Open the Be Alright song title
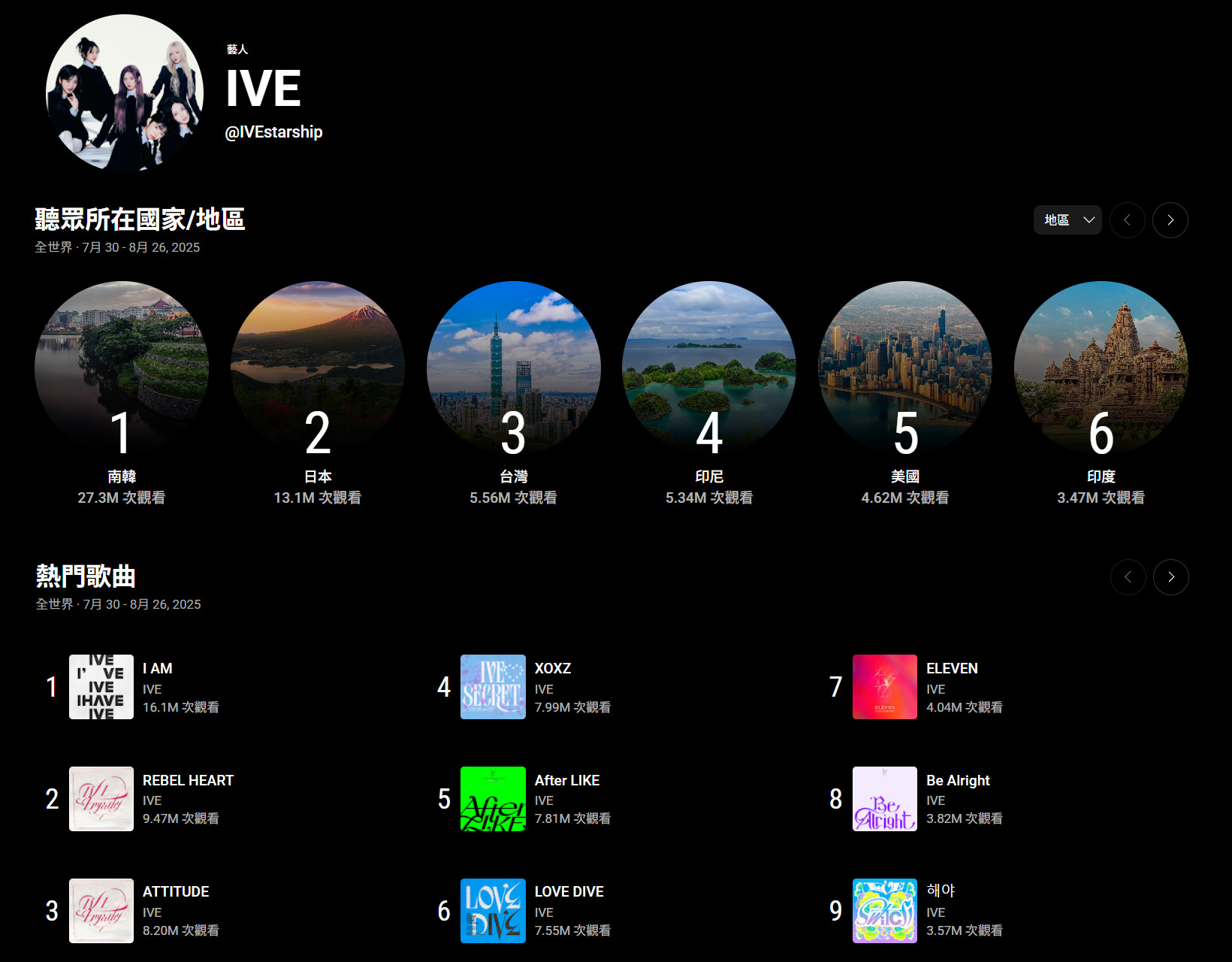The height and width of the screenshot is (962, 1232). point(958,780)
